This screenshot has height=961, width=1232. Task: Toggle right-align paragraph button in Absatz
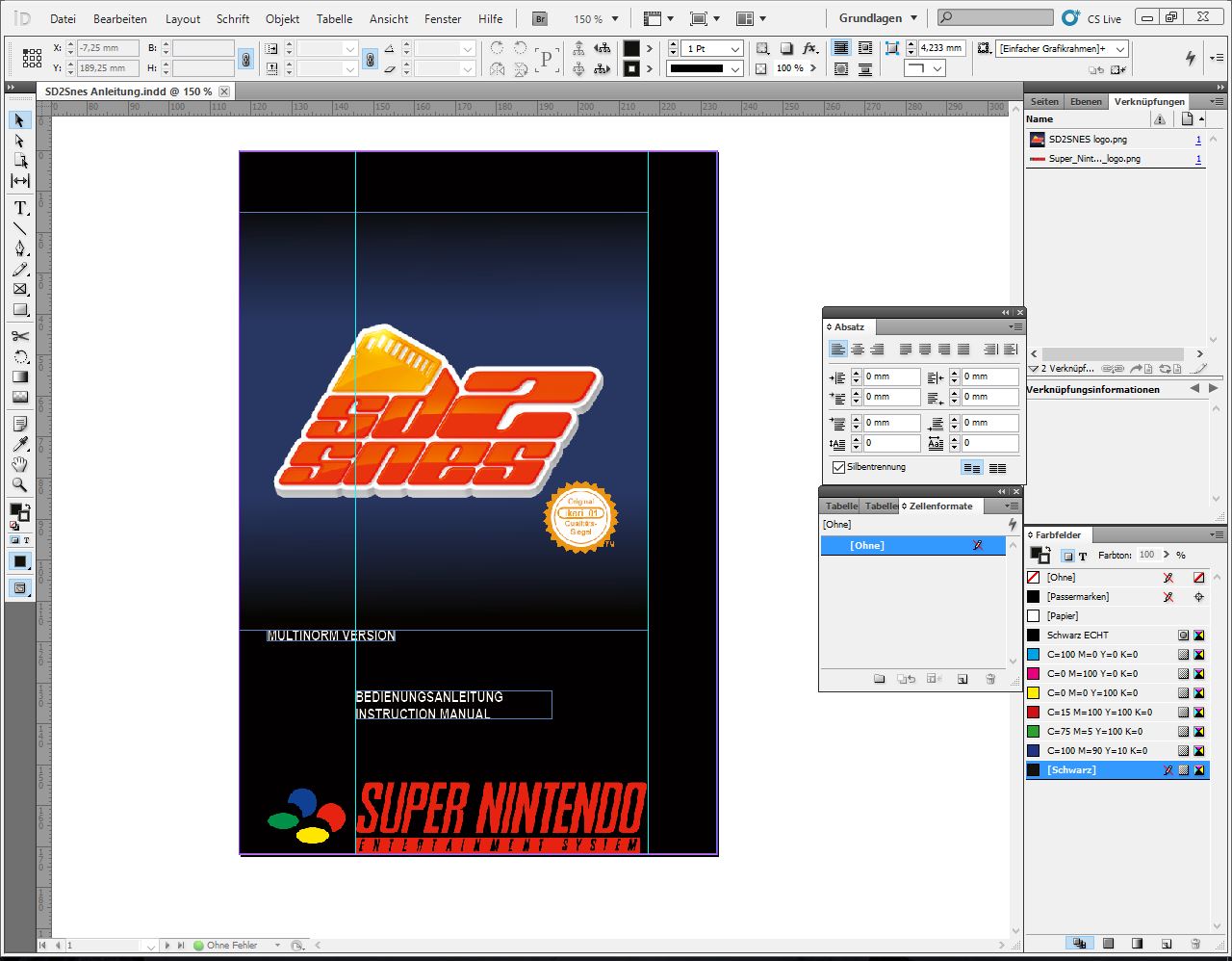pyautogui.click(x=877, y=350)
